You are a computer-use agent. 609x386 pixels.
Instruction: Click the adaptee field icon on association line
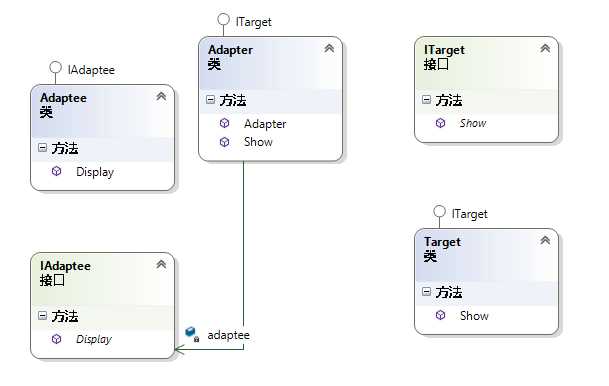pyautogui.click(x=192, y=334)
